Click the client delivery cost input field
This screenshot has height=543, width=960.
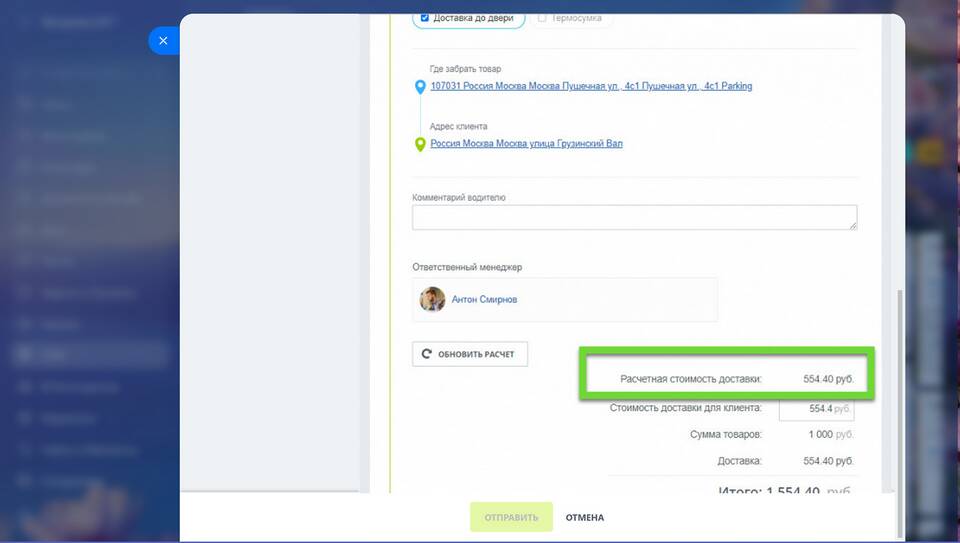[x=815, y=408]
